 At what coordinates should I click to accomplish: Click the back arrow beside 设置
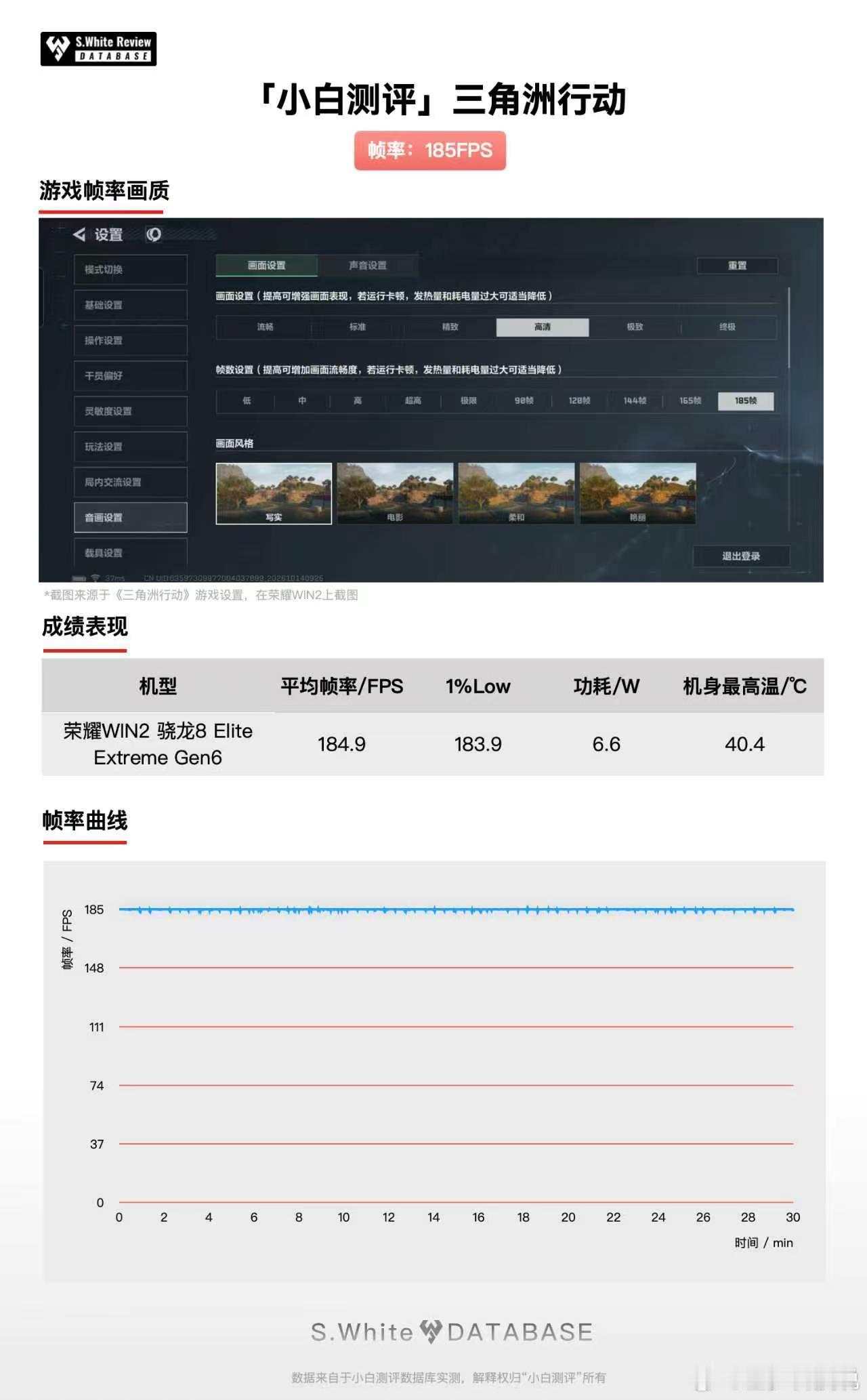coord(79,234)
